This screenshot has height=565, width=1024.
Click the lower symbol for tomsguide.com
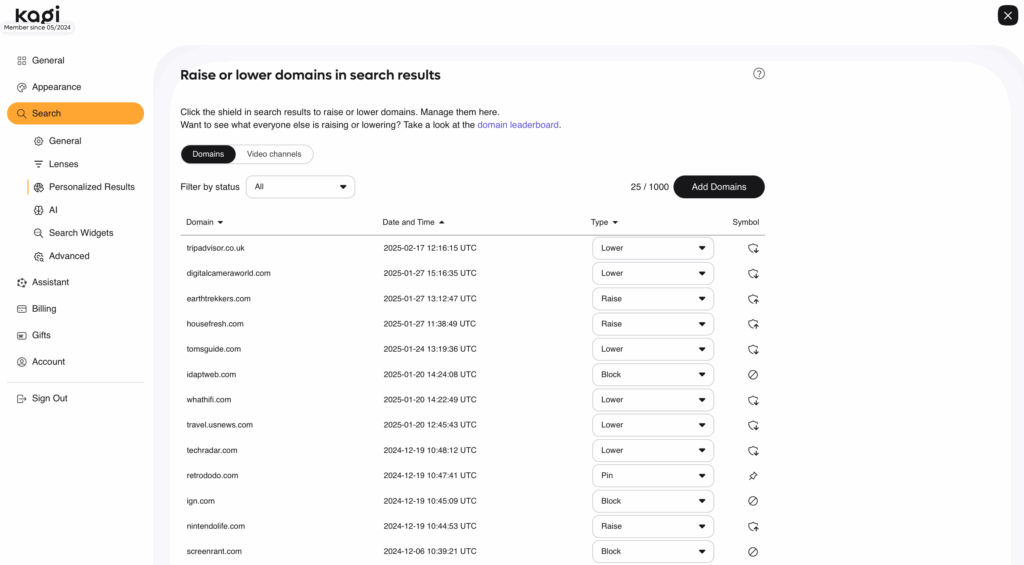(x=753, y=349)
